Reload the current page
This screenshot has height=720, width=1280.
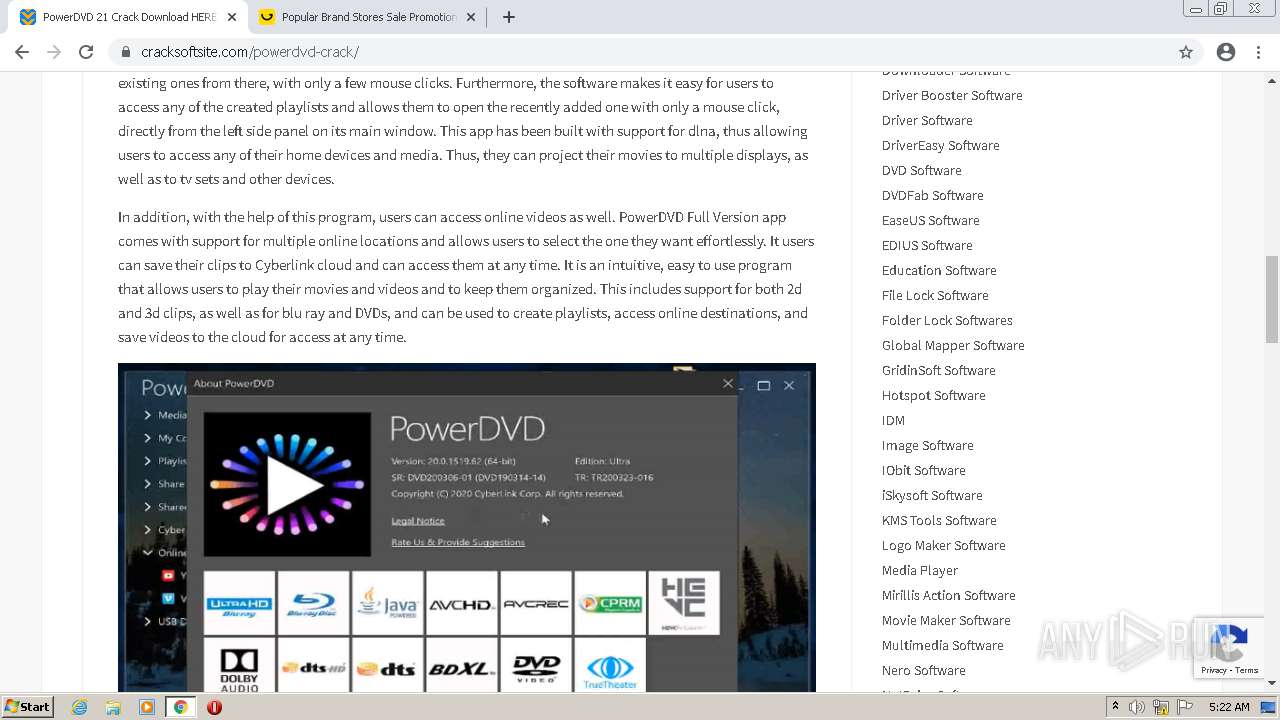(x=86, y=52)
